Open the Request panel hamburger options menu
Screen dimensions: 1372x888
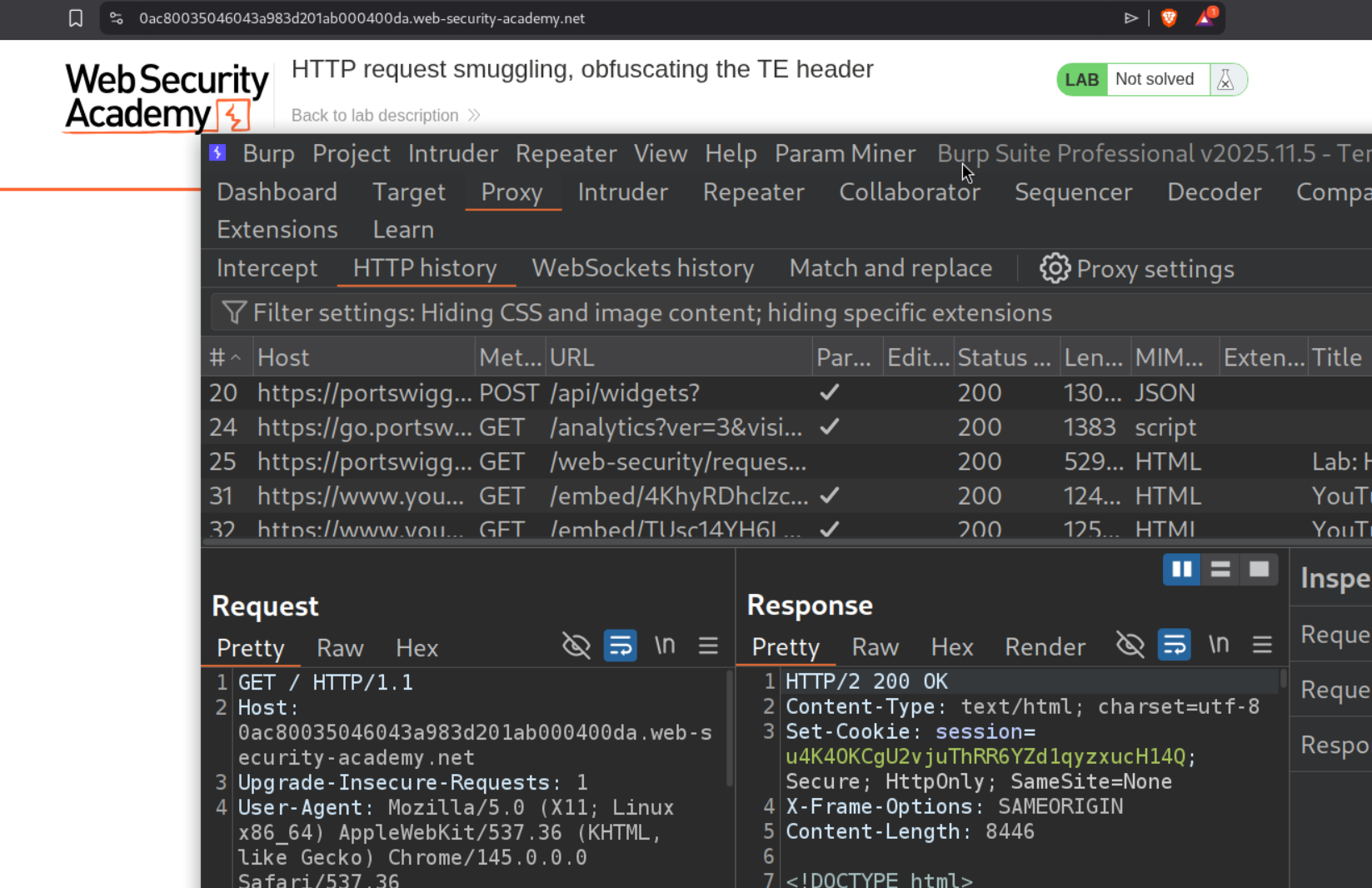tap(708, 646)
